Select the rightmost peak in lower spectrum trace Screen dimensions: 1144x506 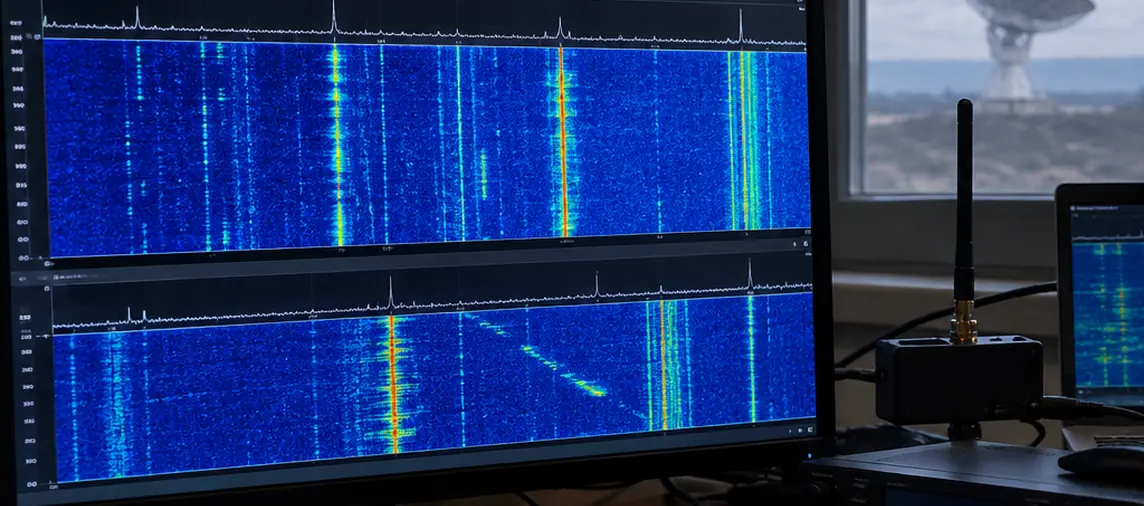pyautogui.click(x=749, y=274)
